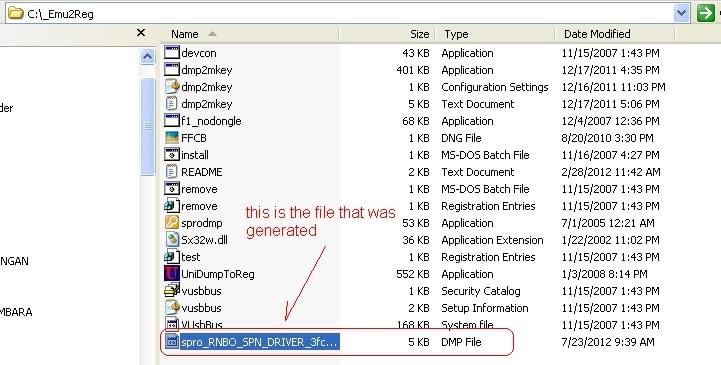This screenshot has height=365, width=721.
Task: Open the address bar dropdown
Action: [681, 13]
